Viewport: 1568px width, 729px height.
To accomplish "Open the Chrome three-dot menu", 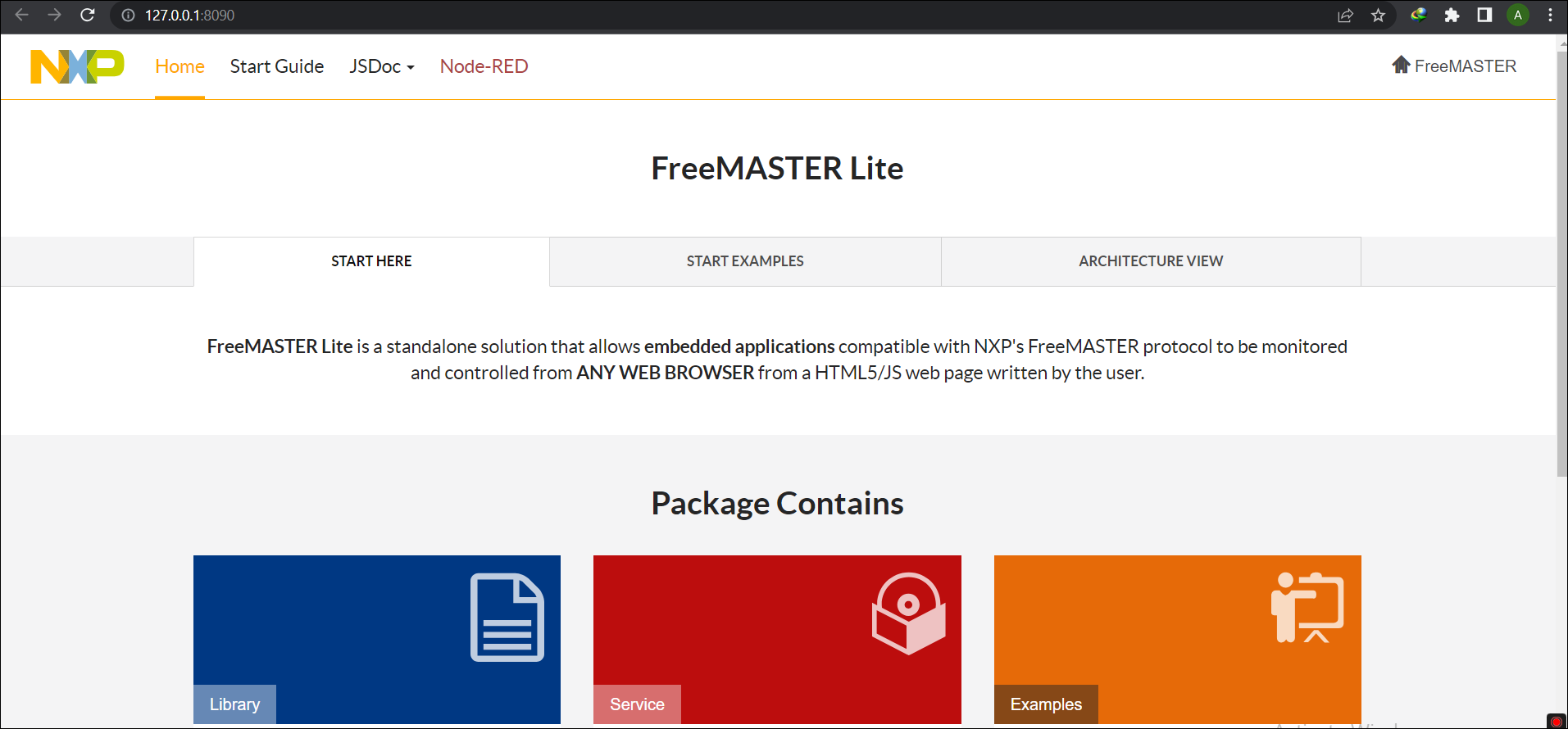I will coord(1550,15).
